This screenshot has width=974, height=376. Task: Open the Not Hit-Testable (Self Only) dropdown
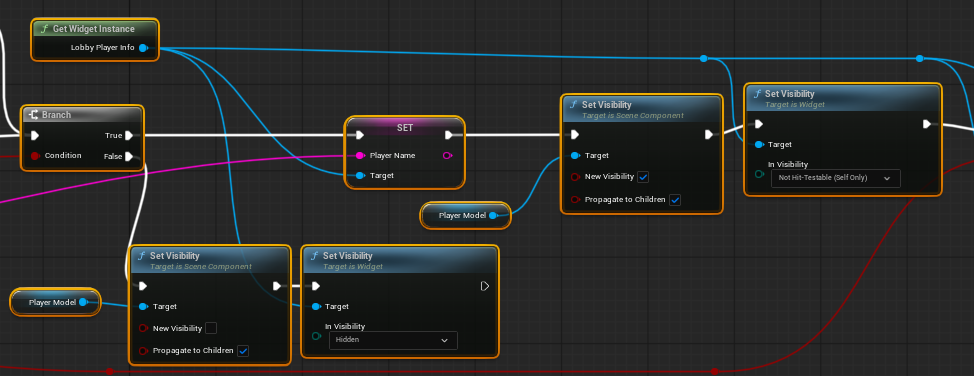pyautogui.click(x=835, y=178)
